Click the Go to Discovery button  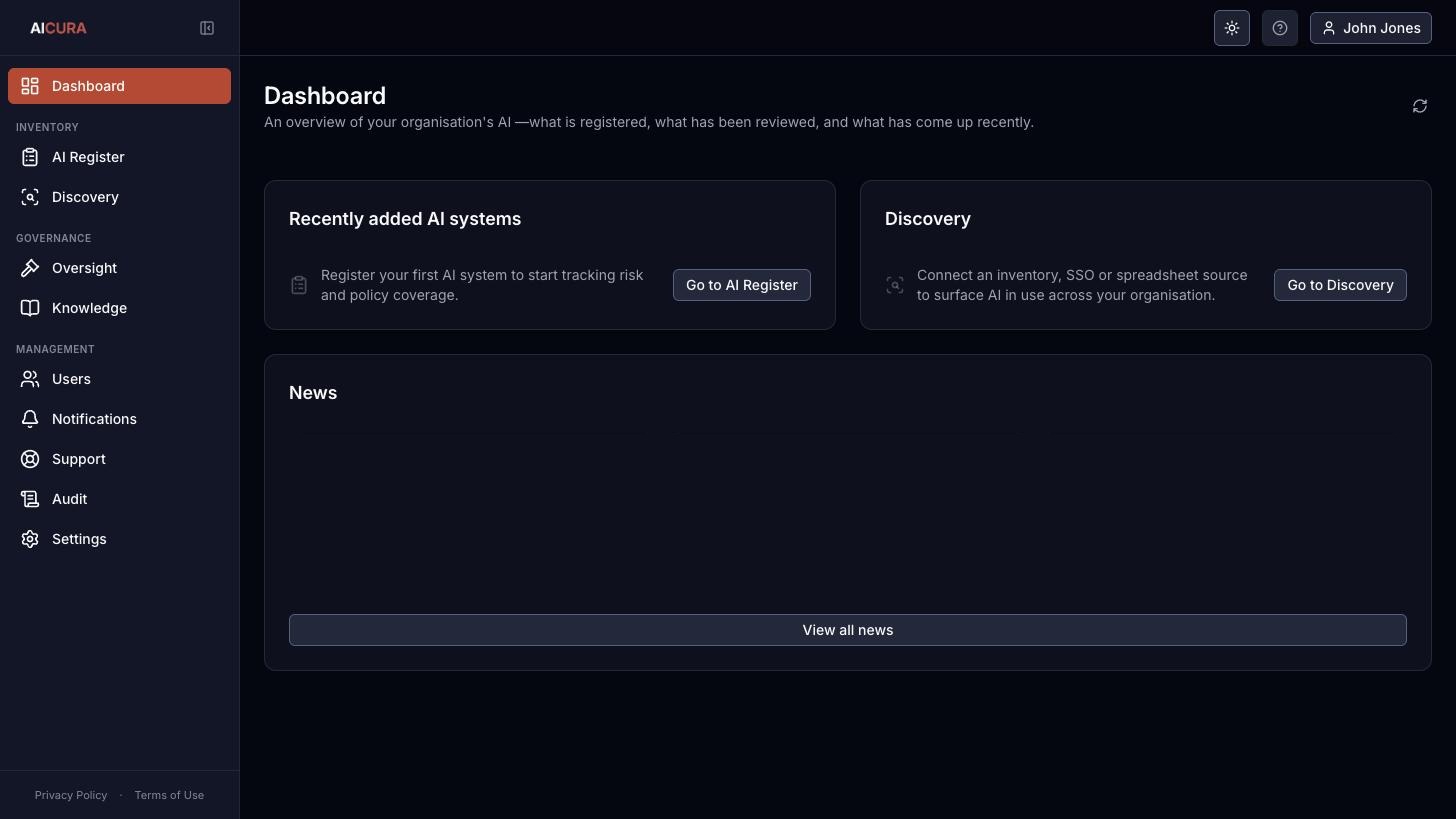click(x=1340, y=285)
